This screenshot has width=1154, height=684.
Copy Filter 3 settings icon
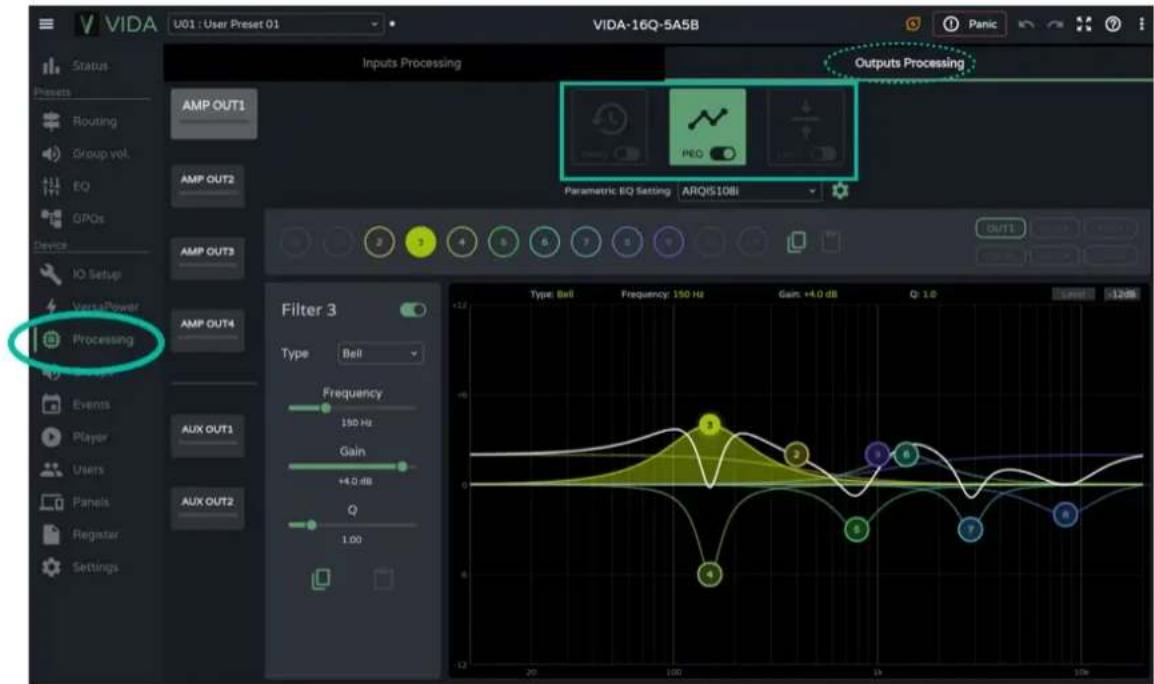321,579
